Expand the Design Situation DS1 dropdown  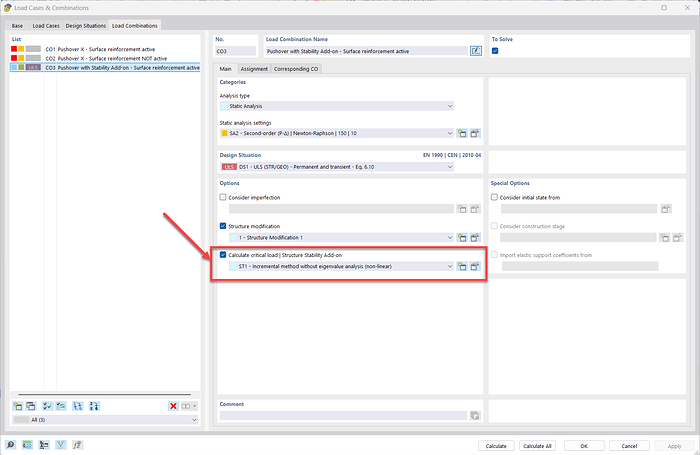tap(337, 166)
